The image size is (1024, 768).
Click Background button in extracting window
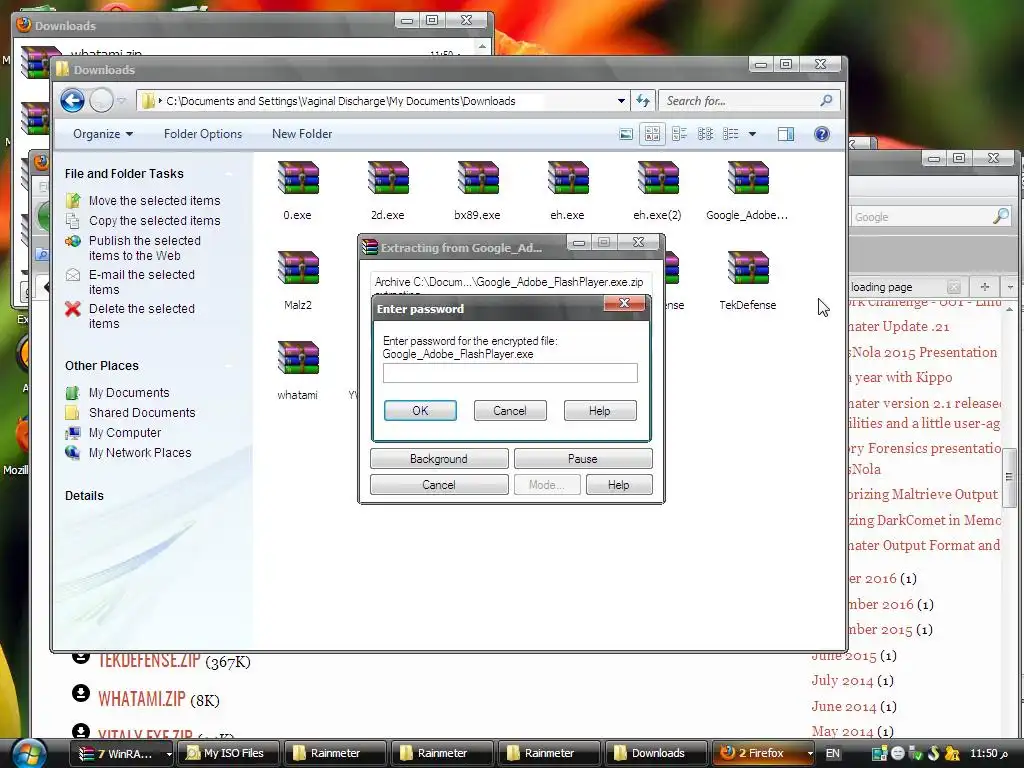[x=439, y=459]
